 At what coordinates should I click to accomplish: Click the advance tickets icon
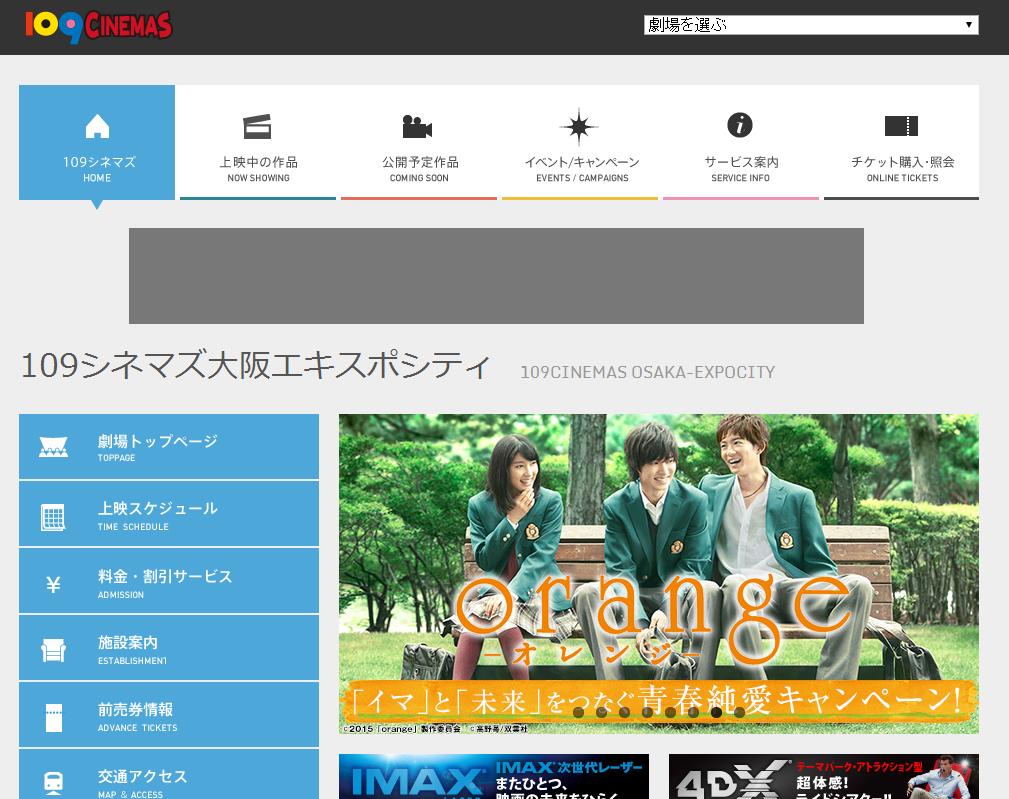click(x=54, y=718)
